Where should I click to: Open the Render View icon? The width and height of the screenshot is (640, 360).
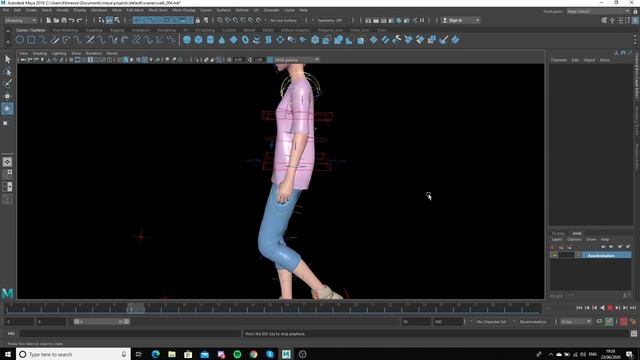pos(368,20)
